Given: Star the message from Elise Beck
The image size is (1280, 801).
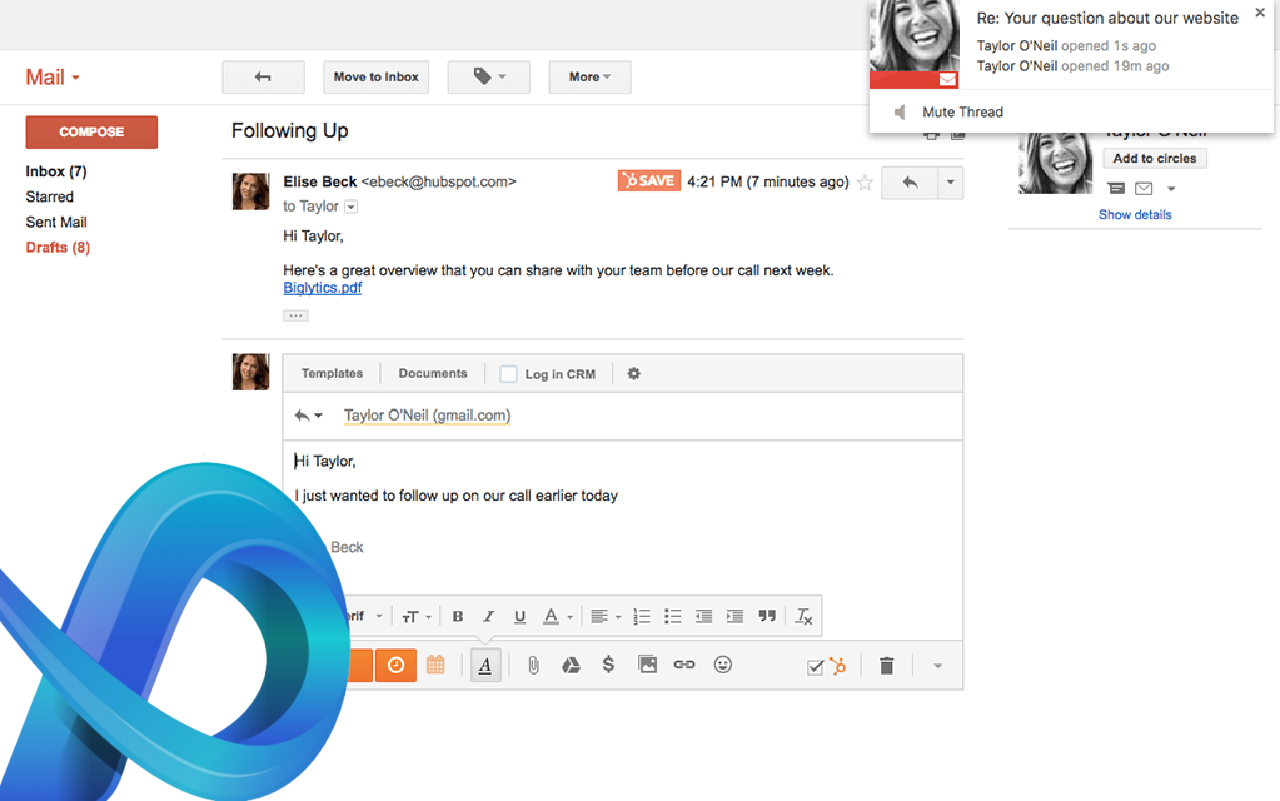Looking at the screenshot, I should (866, 182).
